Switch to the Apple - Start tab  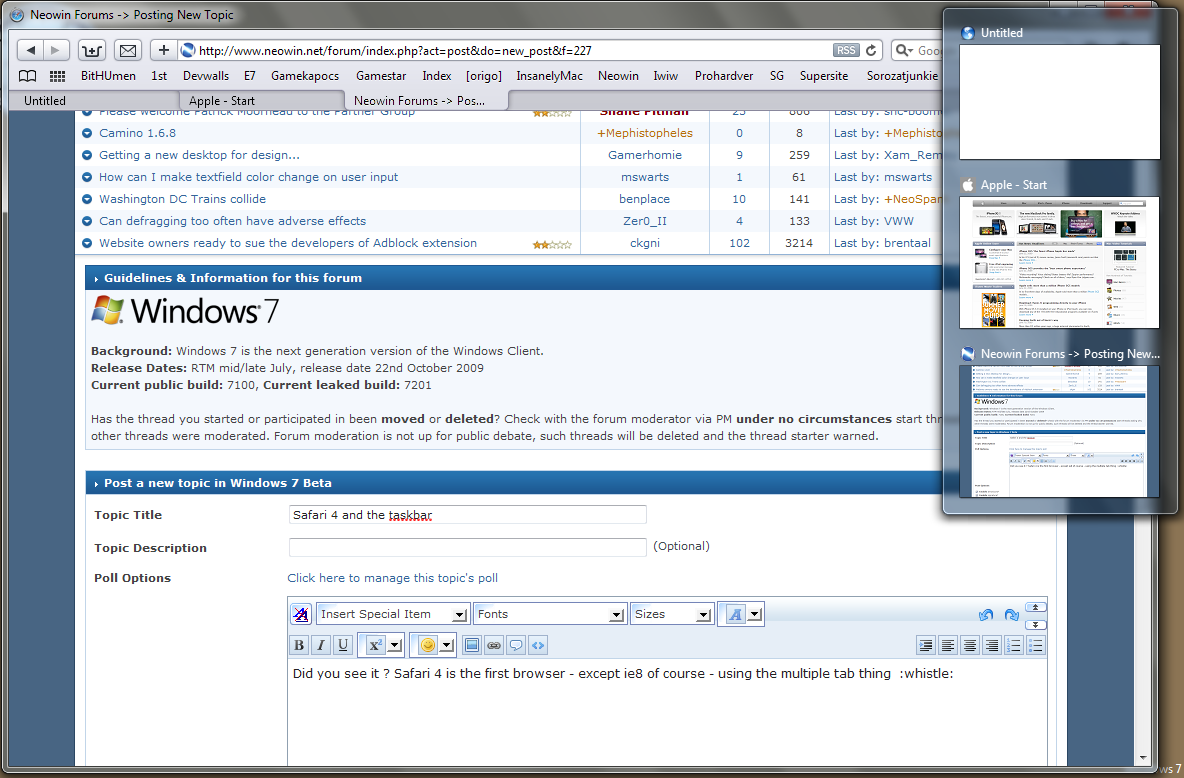pos(256,100)
